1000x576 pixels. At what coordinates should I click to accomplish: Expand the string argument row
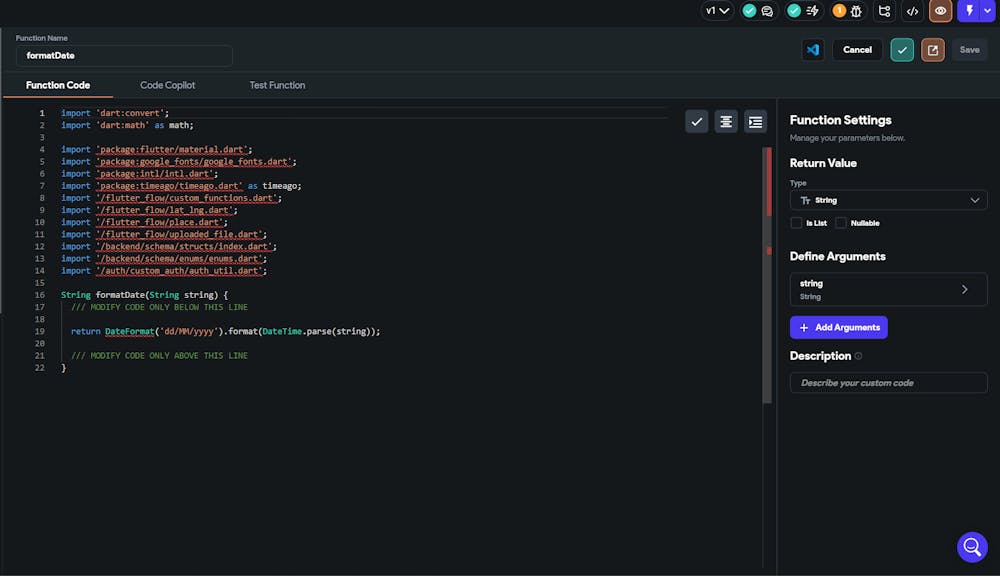(888, 290)
